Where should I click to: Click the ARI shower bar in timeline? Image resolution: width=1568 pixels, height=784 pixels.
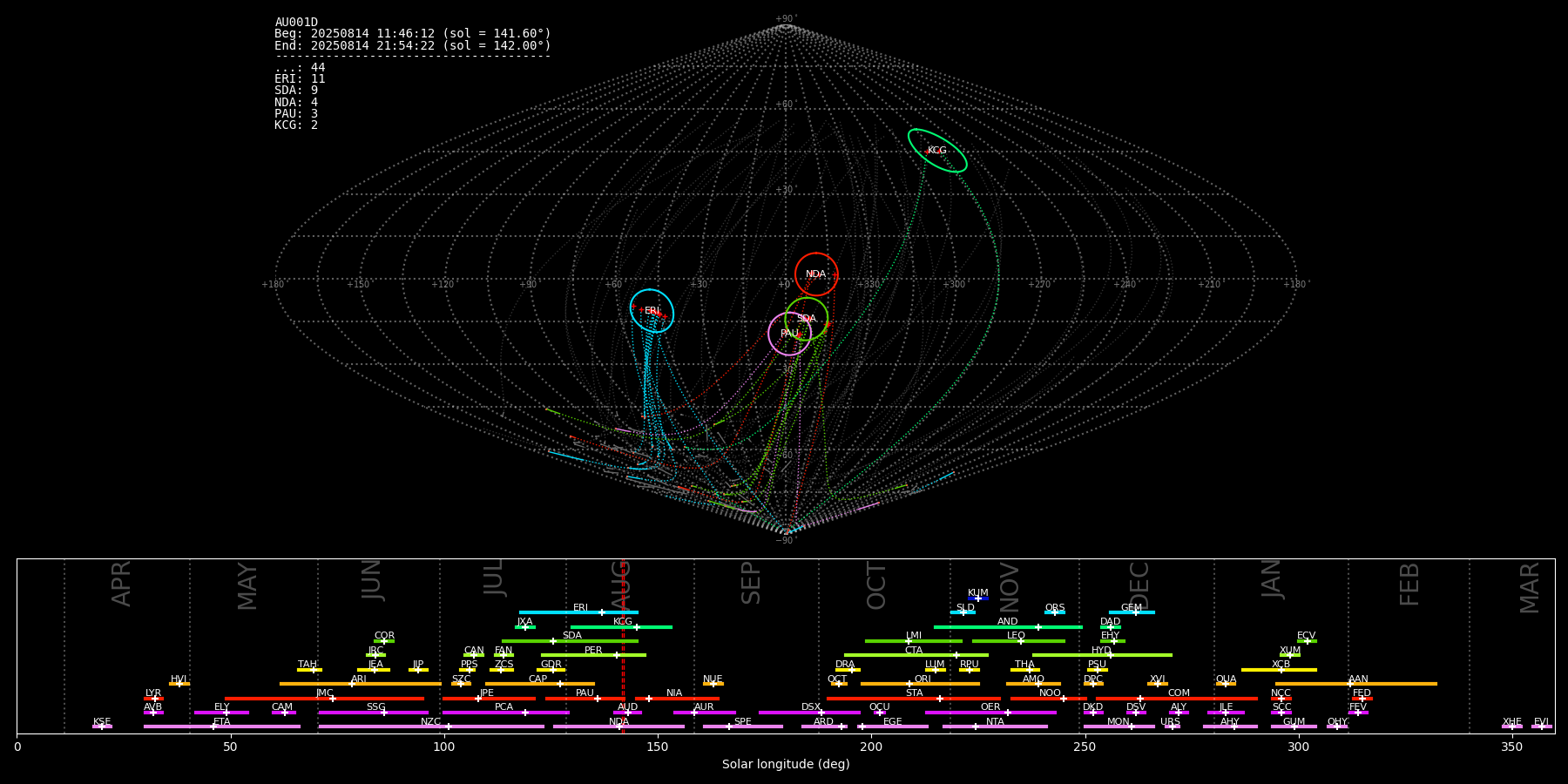(360, 684)
